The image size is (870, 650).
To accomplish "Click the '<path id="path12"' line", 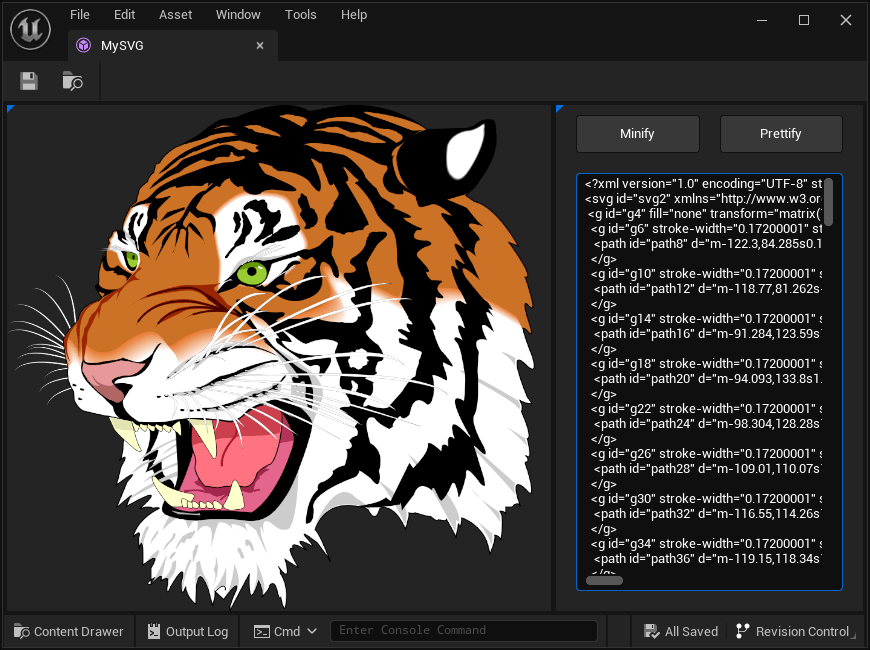I will 707,289.
